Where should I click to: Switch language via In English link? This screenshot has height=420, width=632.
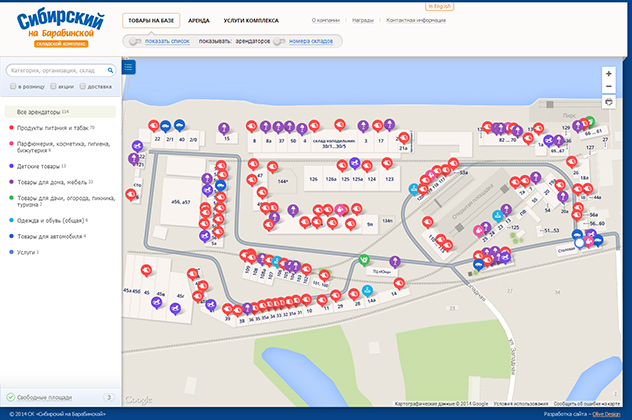439,6
